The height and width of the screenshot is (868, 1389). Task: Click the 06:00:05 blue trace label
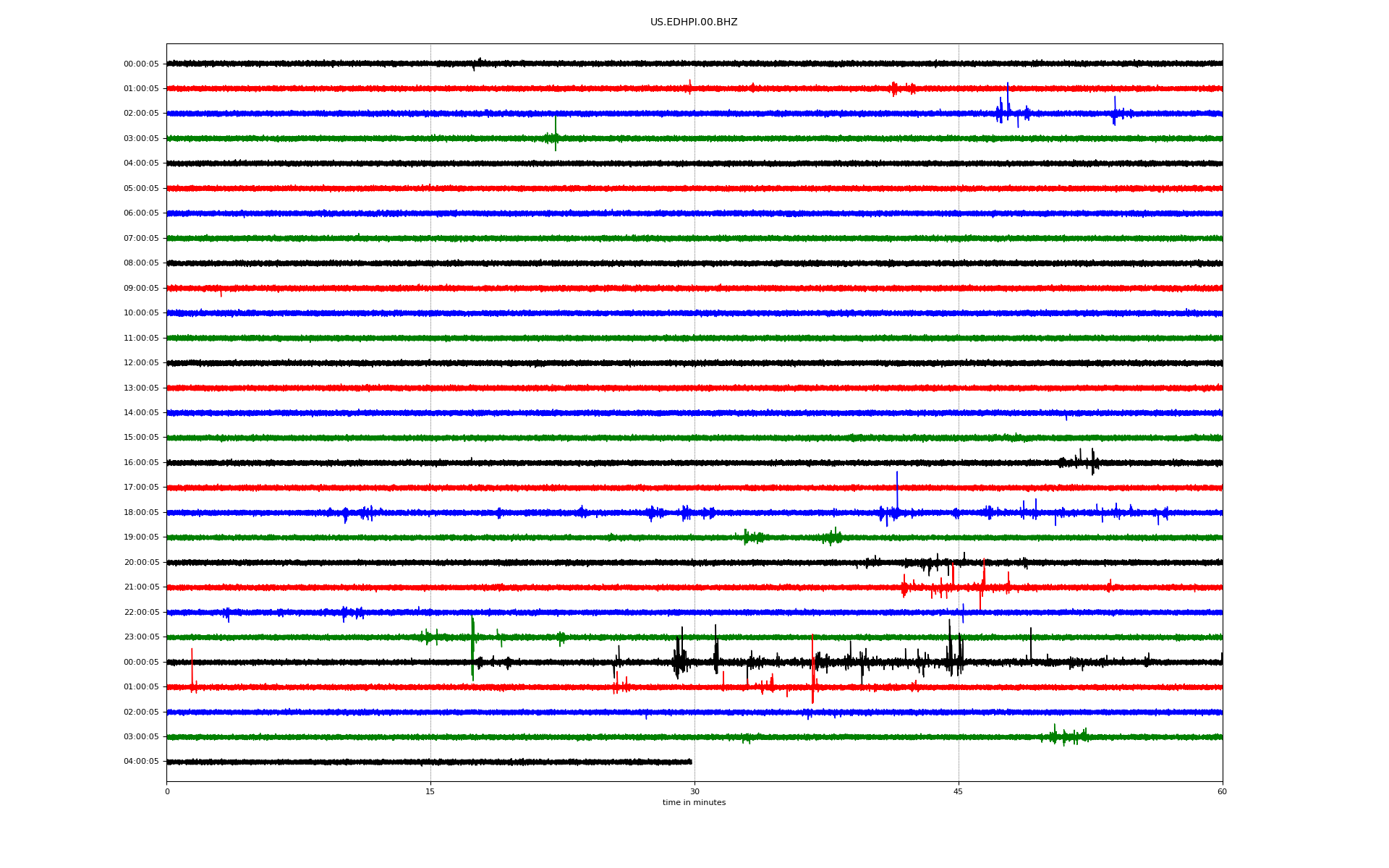(x=141, y=213)
